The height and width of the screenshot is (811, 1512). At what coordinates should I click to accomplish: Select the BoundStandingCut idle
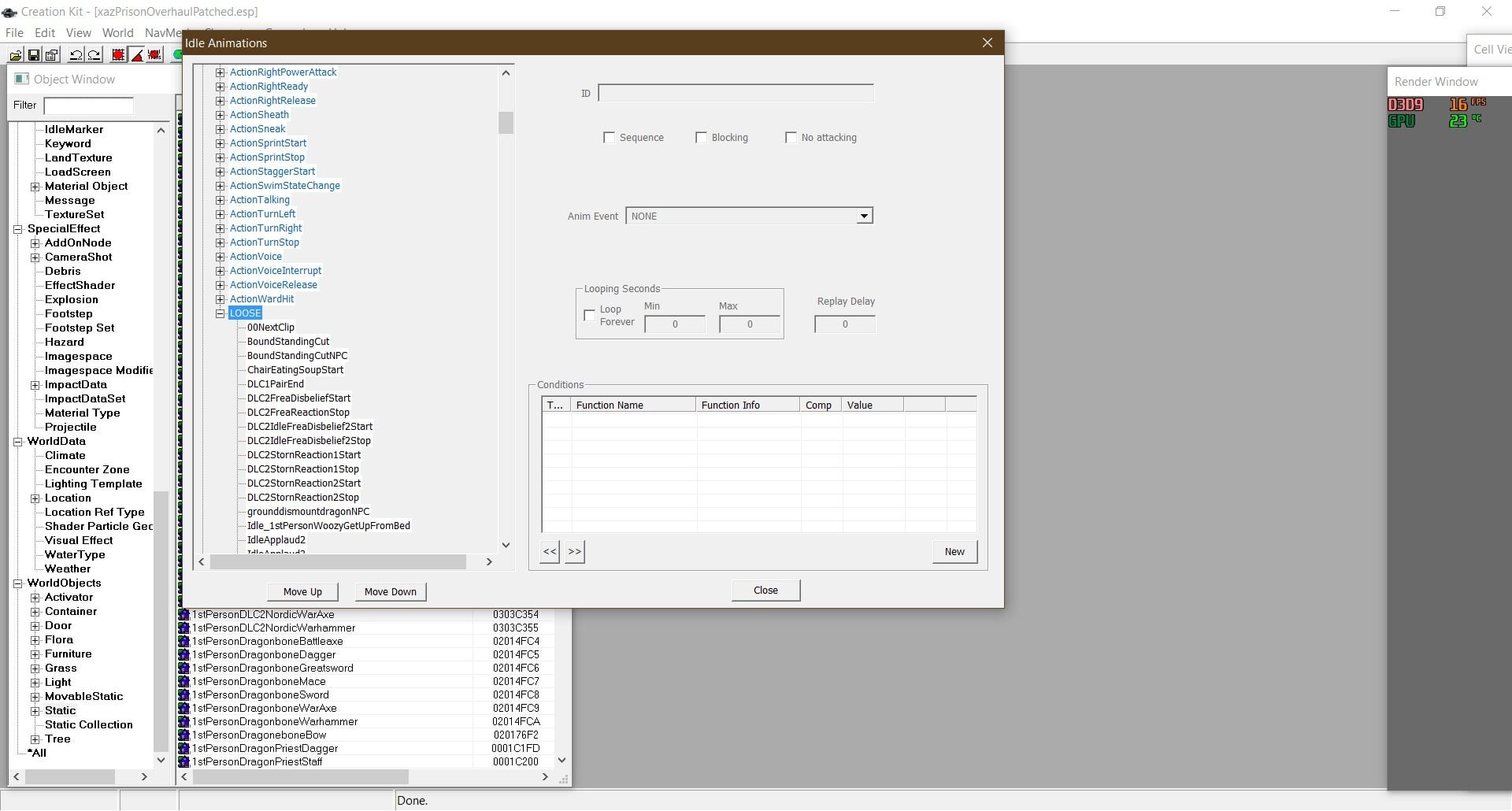click(288, 342)
